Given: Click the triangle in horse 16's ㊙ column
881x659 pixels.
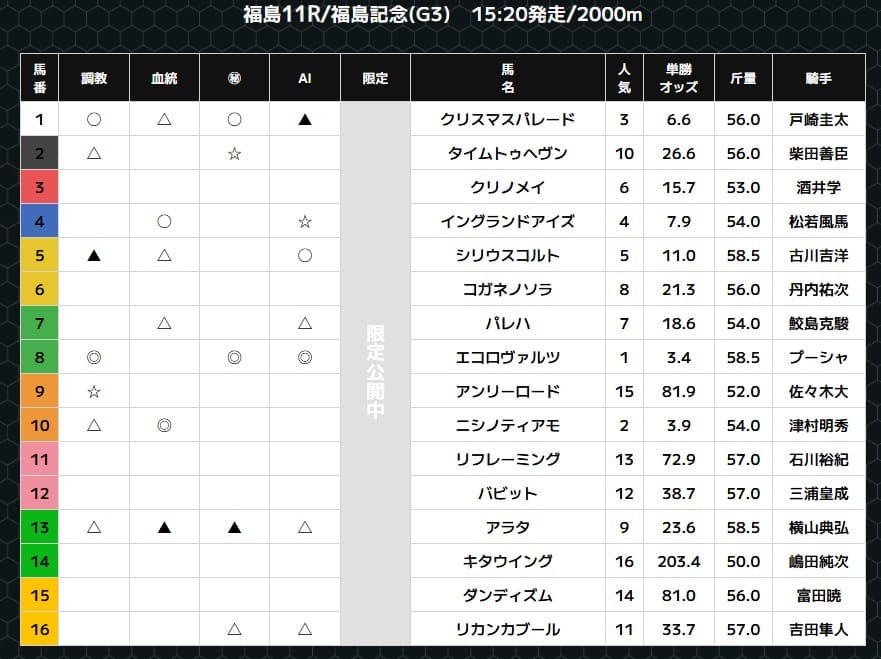Looking at the screenshot, I should tap(234, 630).
